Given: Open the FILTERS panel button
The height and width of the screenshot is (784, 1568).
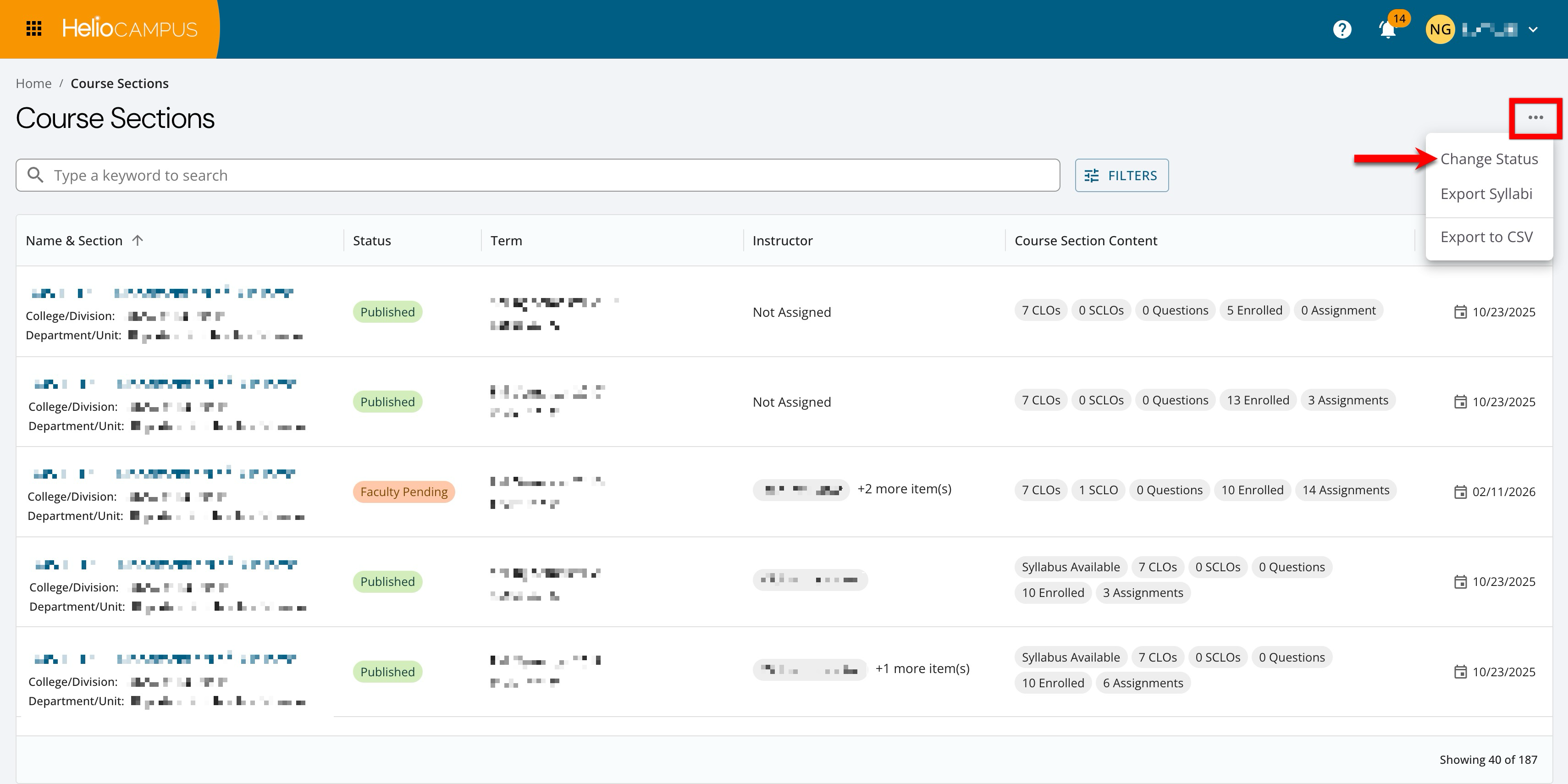Looking at the screenshot, I should (1121, 175).
